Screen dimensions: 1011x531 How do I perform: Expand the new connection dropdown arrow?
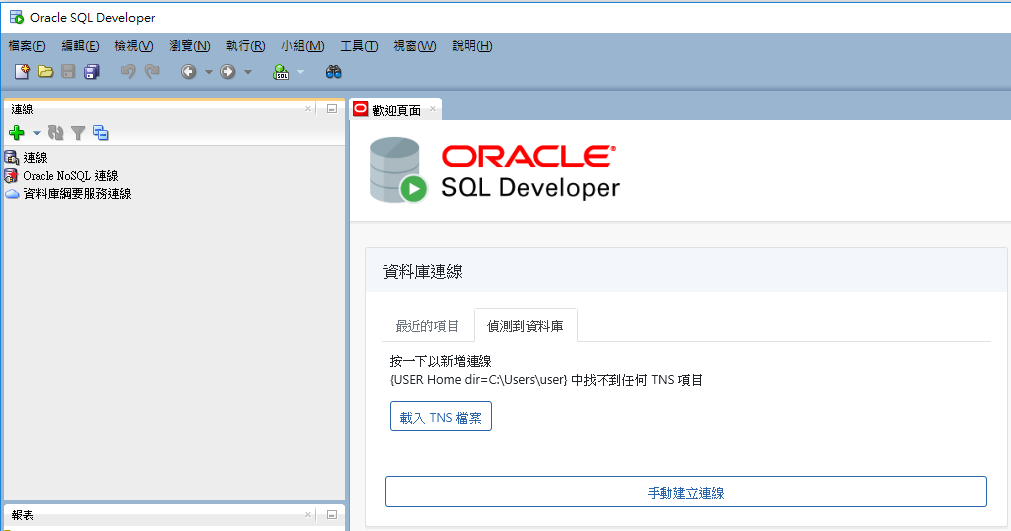point(37,133)
